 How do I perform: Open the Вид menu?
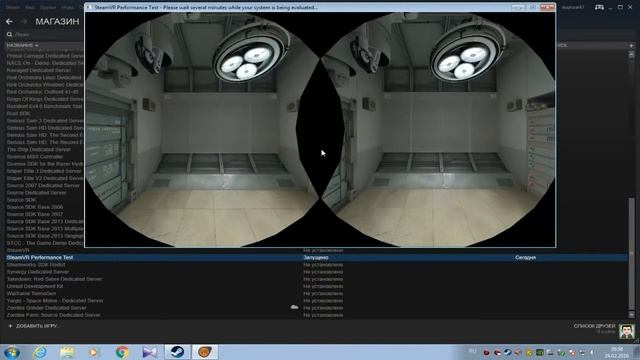pyautogui.click(x=29, y=7)
